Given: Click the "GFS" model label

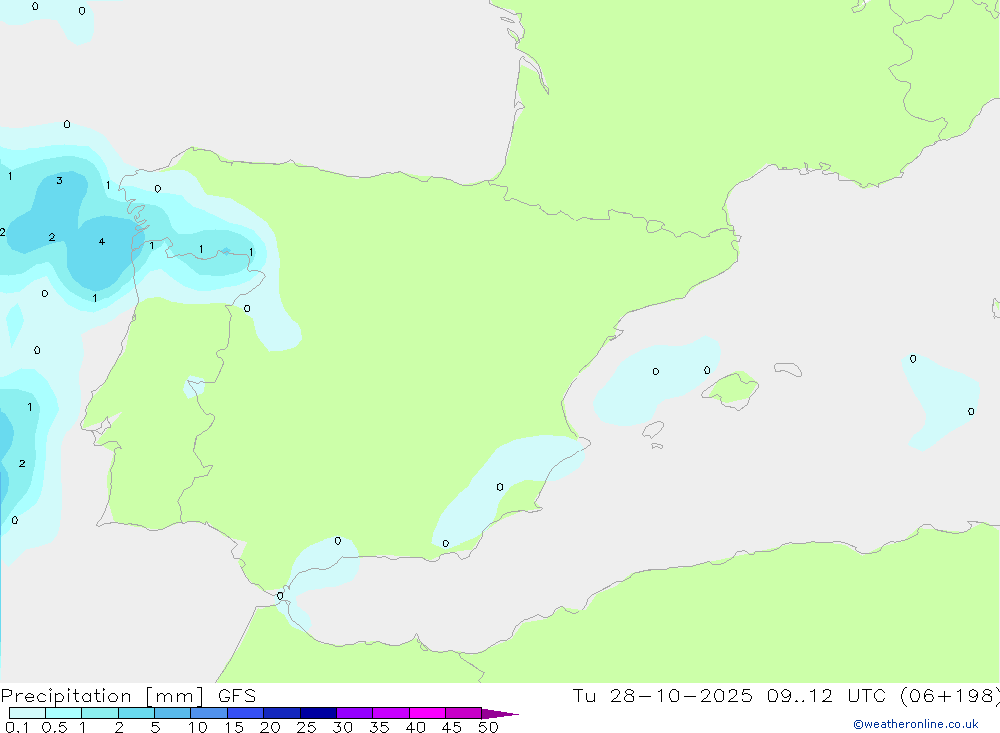Looking at the screenshot, I should [x=237, y=696].
